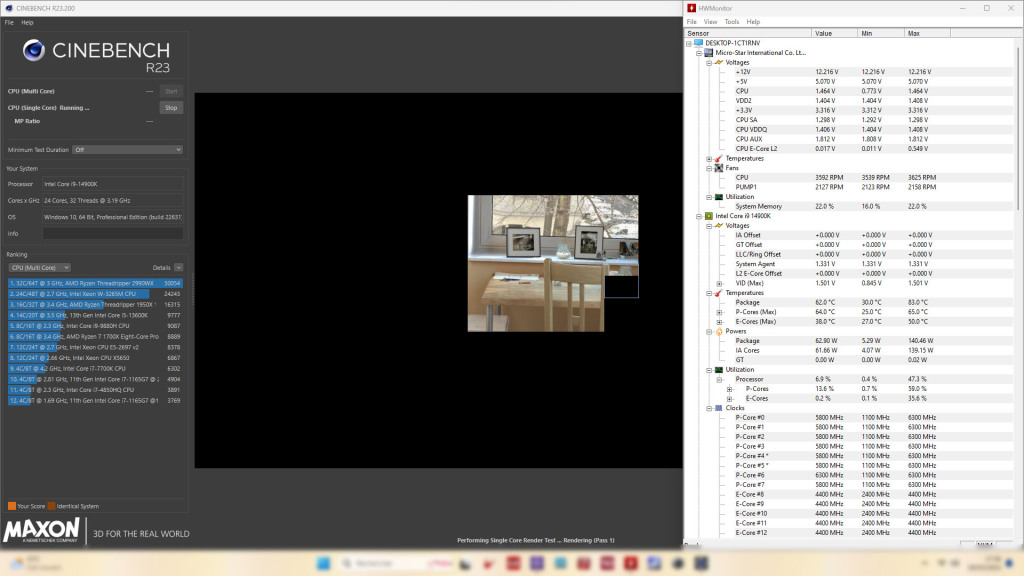Click the Intel Core i9 14900K chip icon
The image size is (1024, 576).
709,215
